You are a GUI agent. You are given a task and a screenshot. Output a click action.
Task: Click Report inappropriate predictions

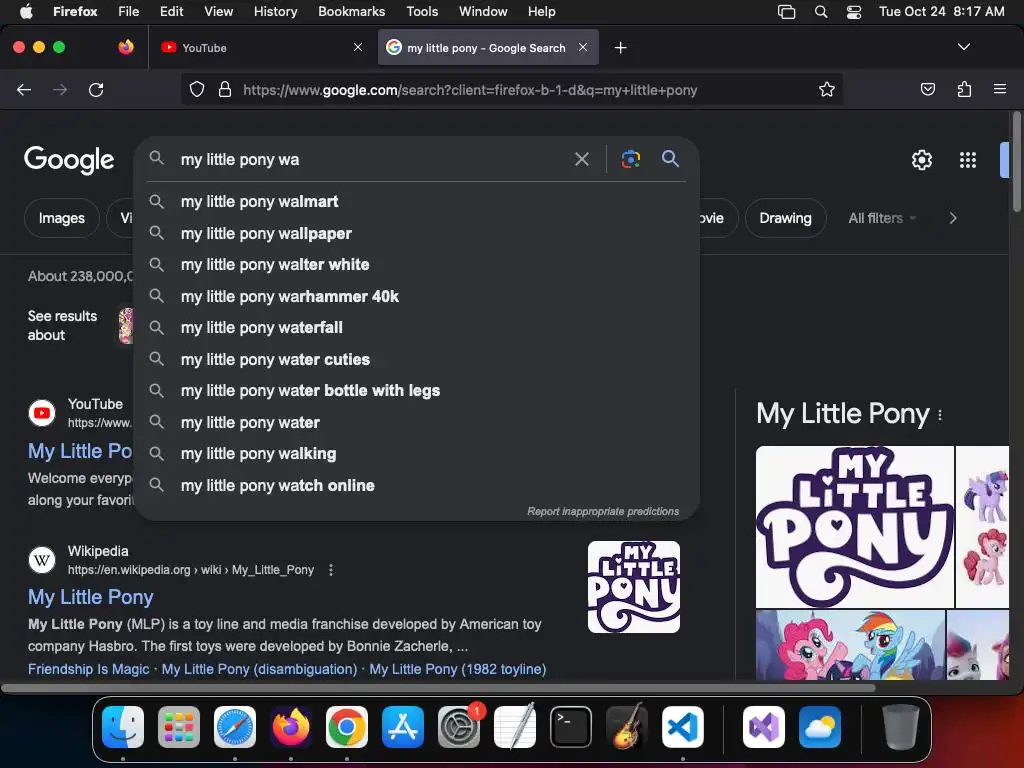click(x=603, y=511)
